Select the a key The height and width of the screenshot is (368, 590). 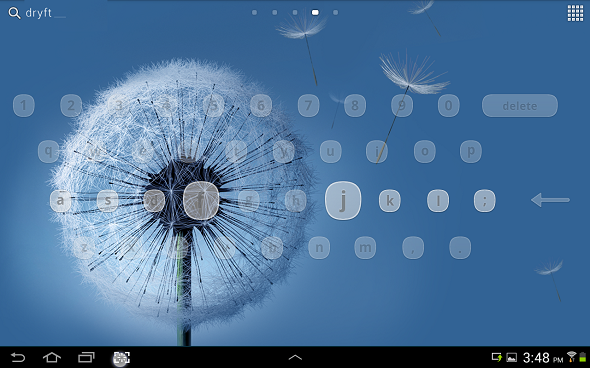click(x=61, y=201)
